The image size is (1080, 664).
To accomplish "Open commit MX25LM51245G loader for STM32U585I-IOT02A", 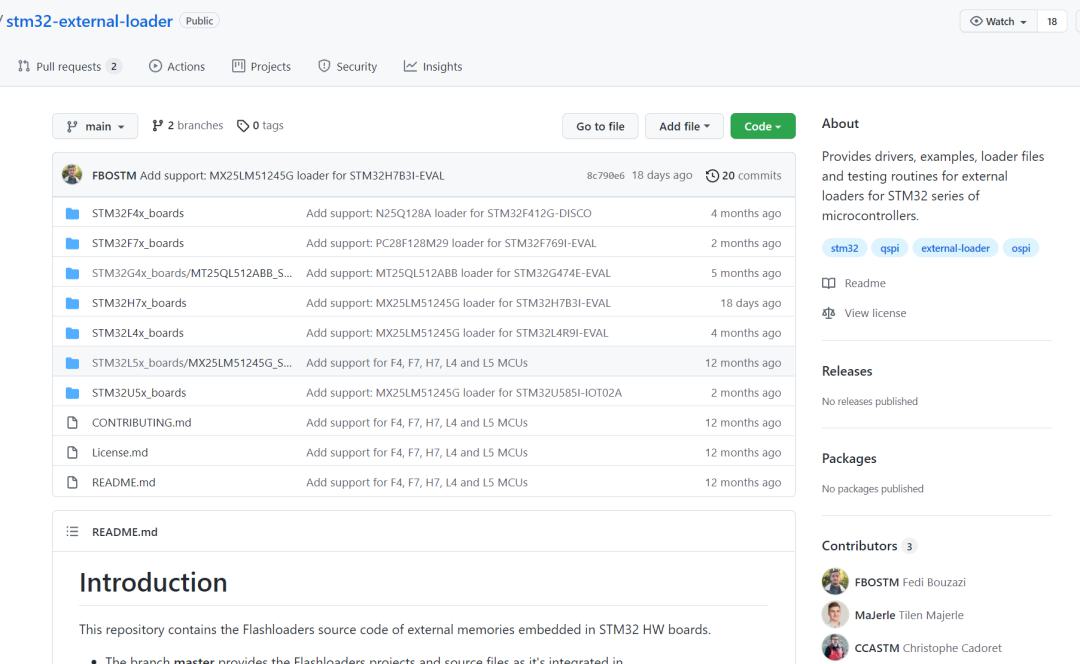I will point(464,393).
